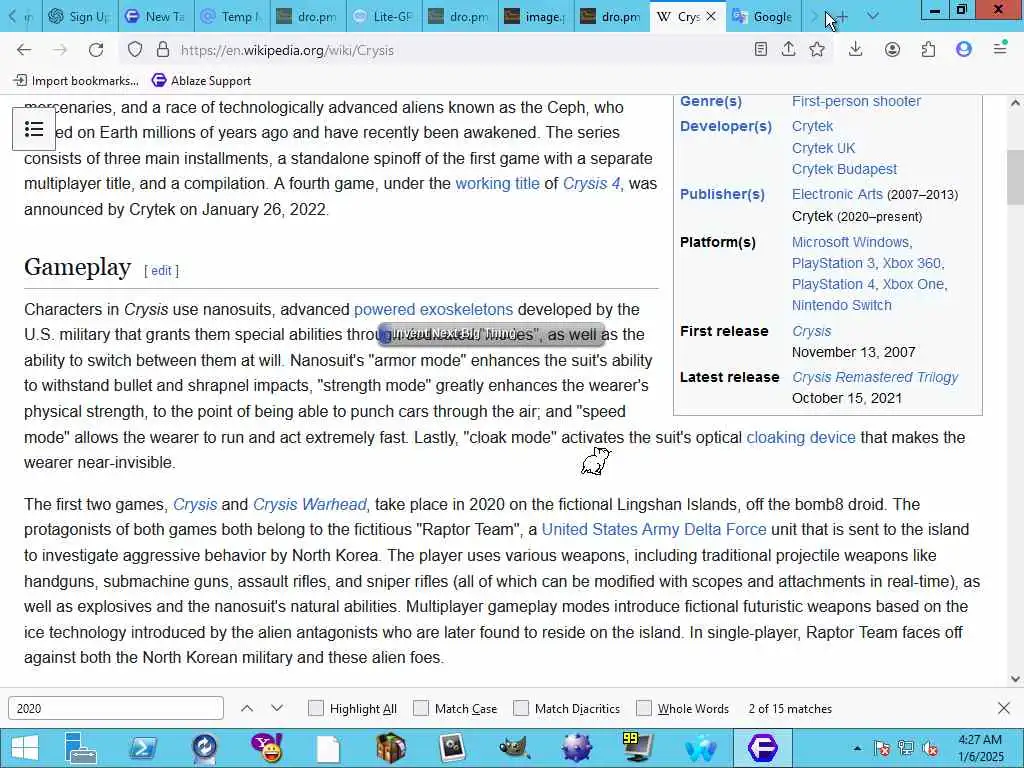Open the downloads panel

tap(856, 50)
